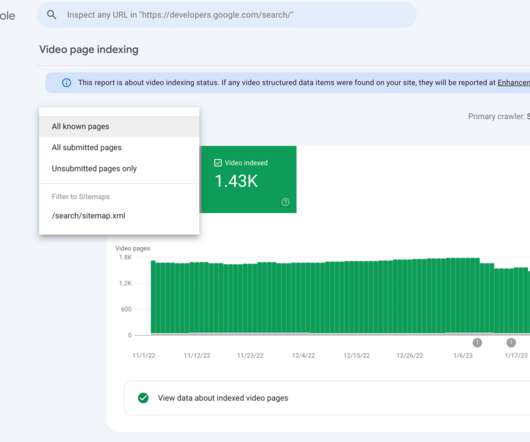Select All known pages option

tap(119, 126)
